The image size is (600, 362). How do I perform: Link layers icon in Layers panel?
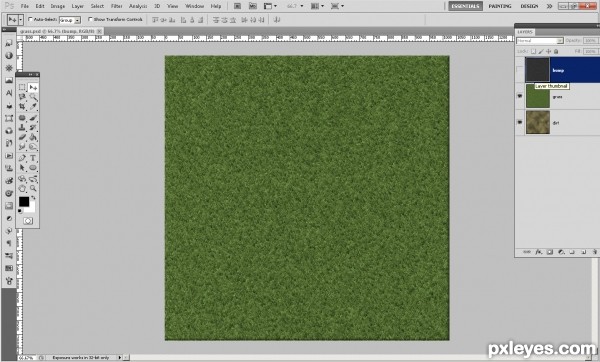tap(527, 252)
